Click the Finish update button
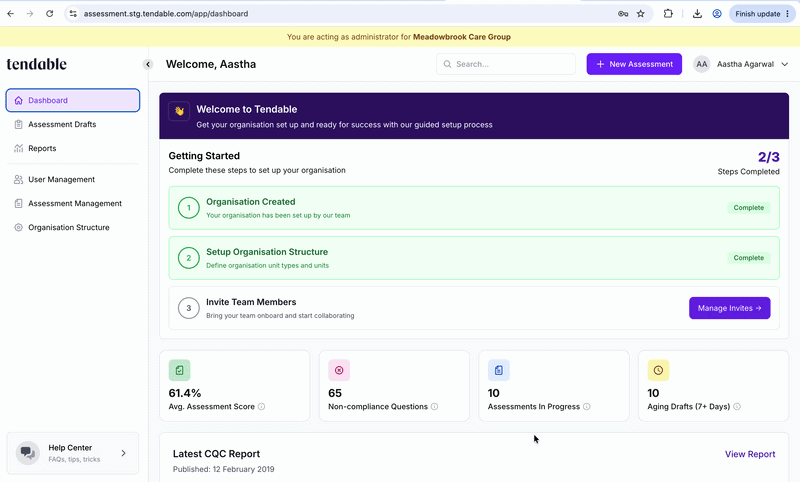This screenshot has height=482, width=800. [762, 14]
